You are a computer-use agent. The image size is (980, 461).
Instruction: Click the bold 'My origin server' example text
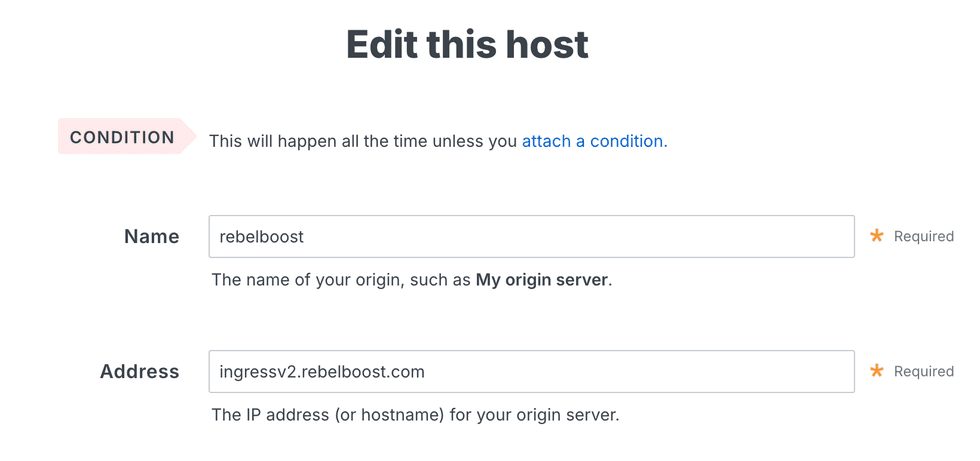pos(541,280)
